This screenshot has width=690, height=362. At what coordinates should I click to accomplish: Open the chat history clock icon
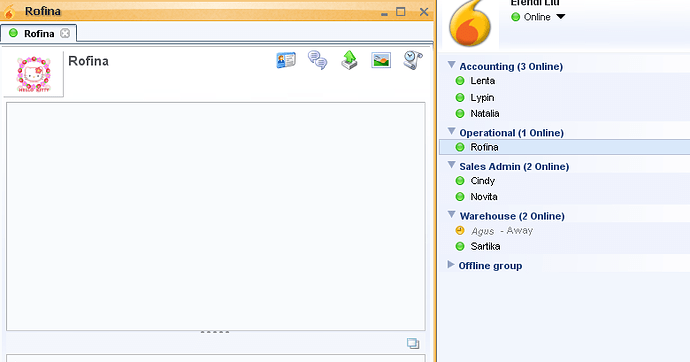pyautogui.click(x=413, y=60)
